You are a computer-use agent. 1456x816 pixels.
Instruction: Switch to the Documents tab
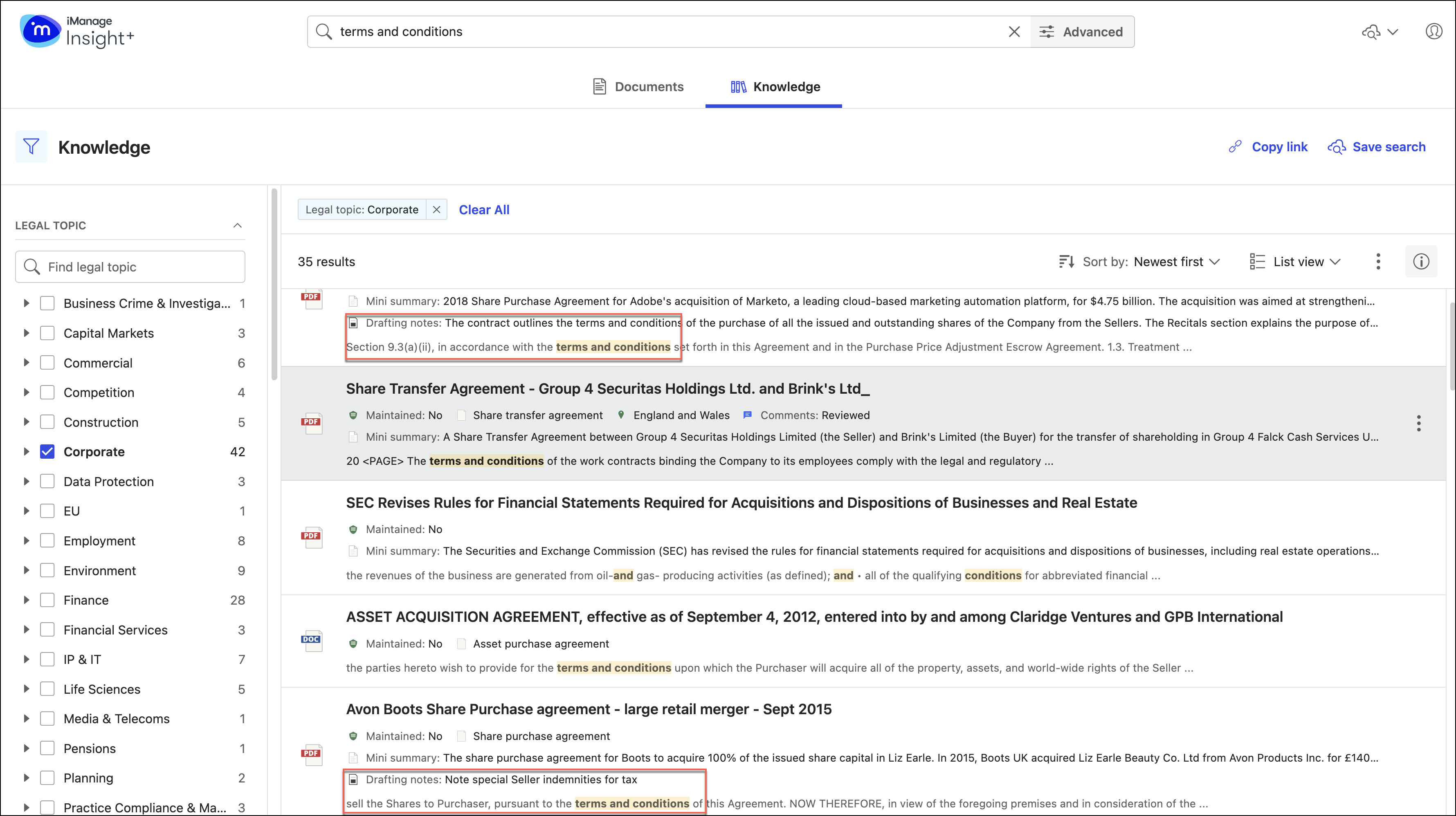639,86
